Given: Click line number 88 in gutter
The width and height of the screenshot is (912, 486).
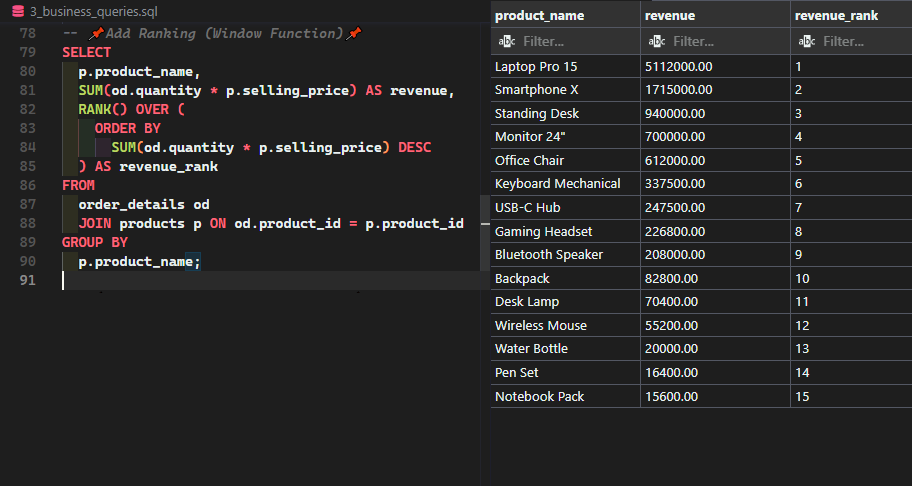Looking at the screenshot, I should (27, 223).
